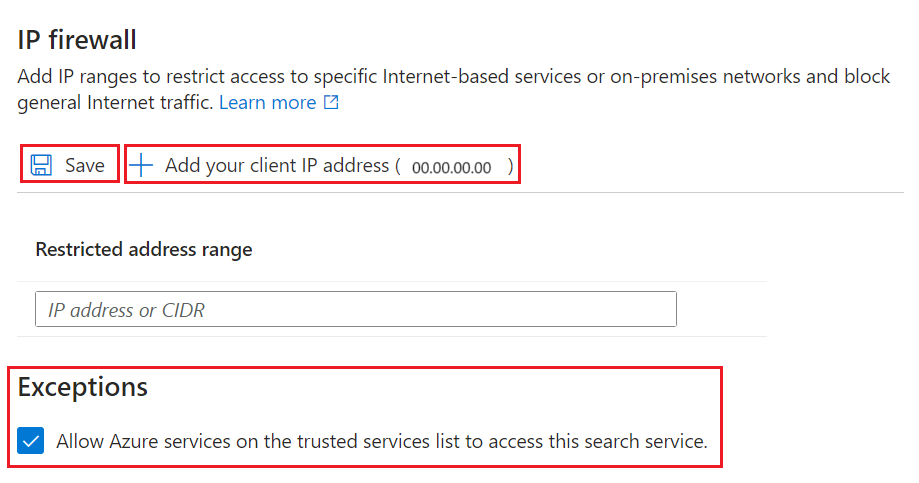Click the IP ranges description paragraph
This screenshot has height=483, width=919.
click(x=454, y=89)
